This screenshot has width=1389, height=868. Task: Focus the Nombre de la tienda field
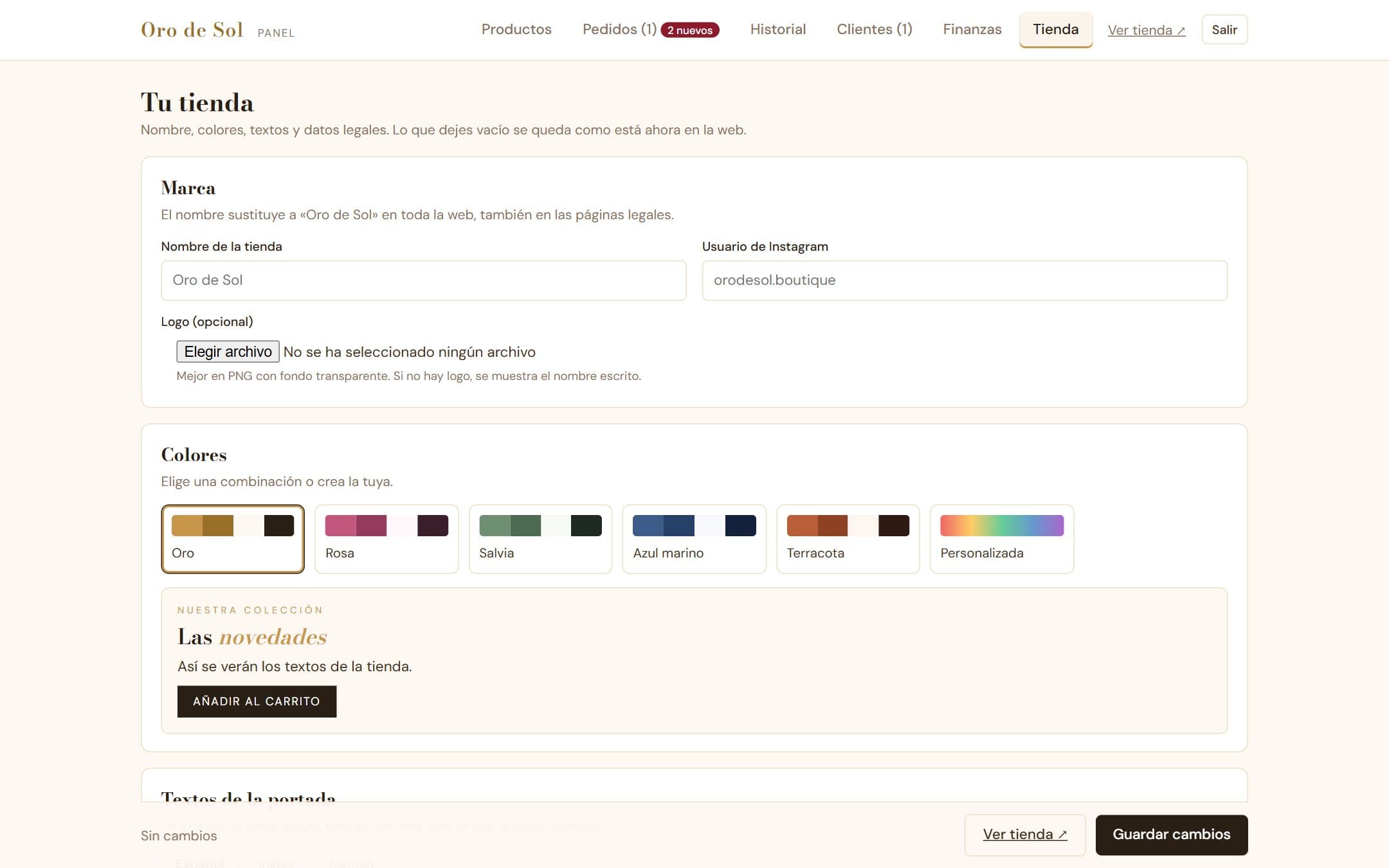click(x=423, y=280)
